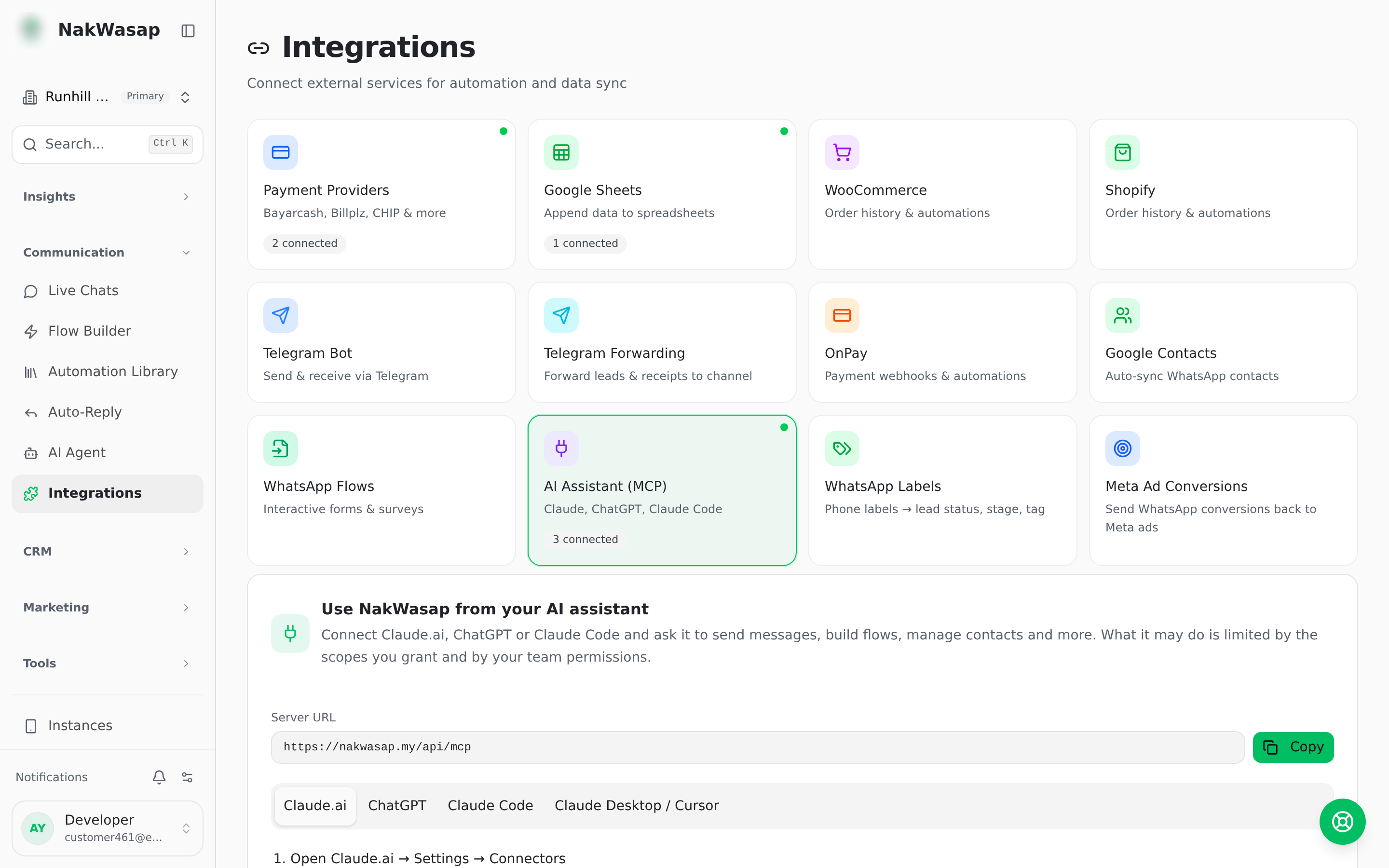The width and height of the screenshot is (1389, 868).
Task: Switch to Claude Desktop / Cursor tab
Action: click(x=637, y=805)
